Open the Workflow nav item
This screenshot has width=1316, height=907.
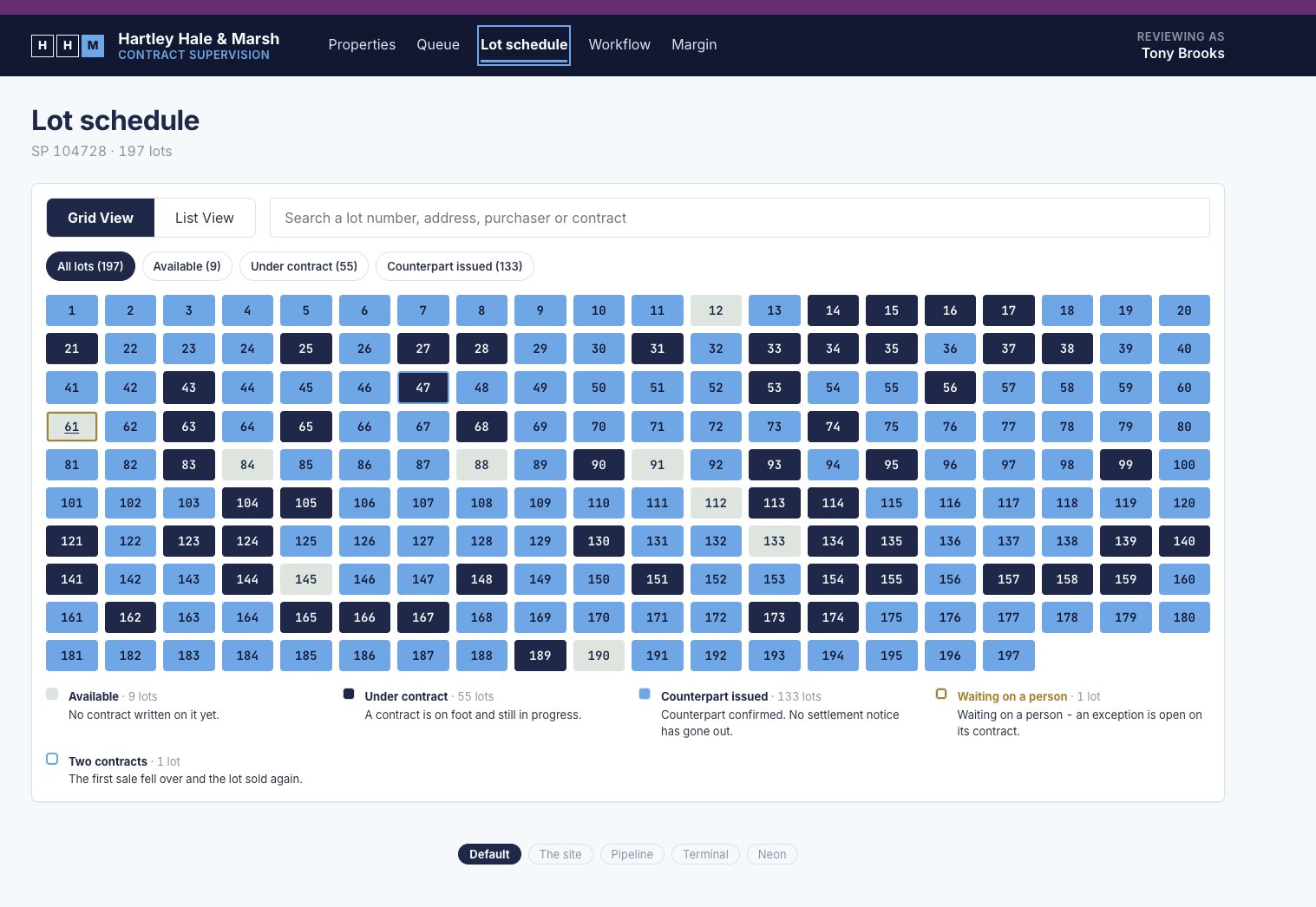pos(619,45)
